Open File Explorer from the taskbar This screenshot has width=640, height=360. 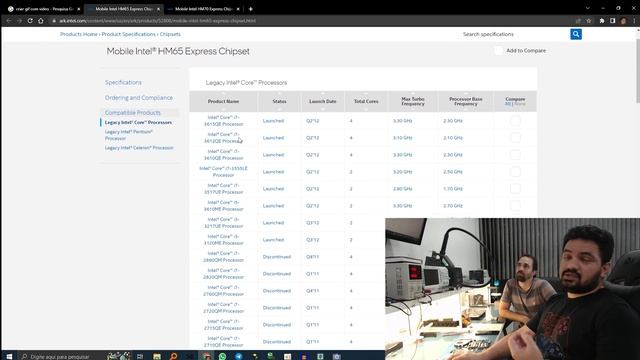coord(157,356)
